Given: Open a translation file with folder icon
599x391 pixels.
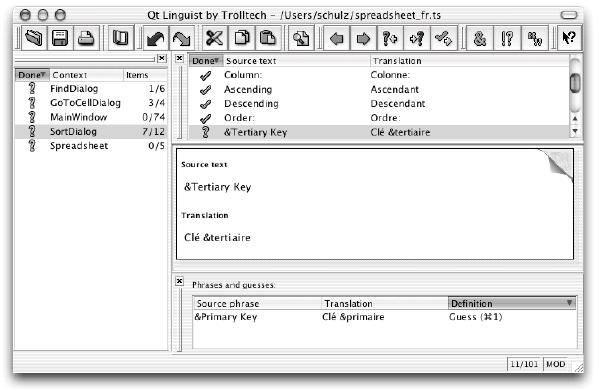Looking at the screenshot, I should [34, 38].
